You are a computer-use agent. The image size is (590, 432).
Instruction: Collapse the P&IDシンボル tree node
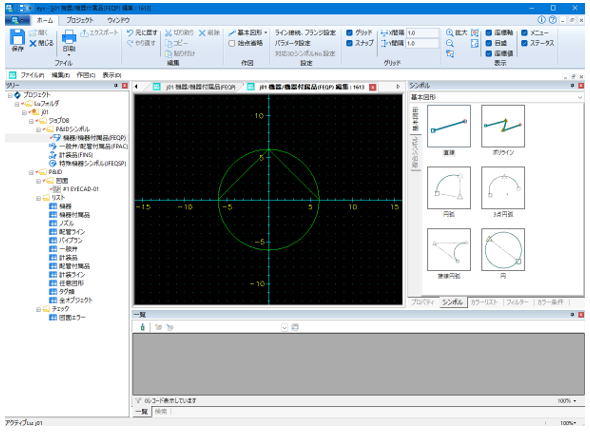tap(38, 129)
